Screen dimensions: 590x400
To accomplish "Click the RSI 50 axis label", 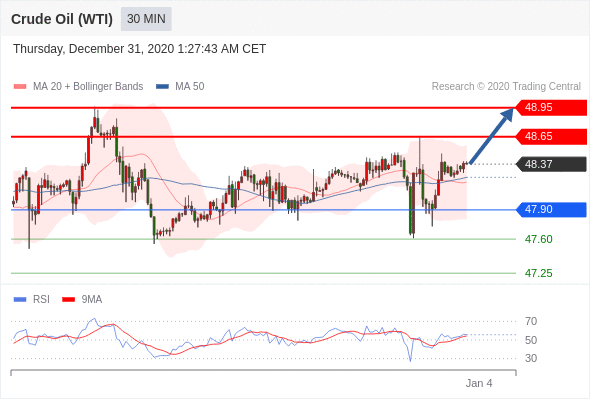I will (531, 340).
